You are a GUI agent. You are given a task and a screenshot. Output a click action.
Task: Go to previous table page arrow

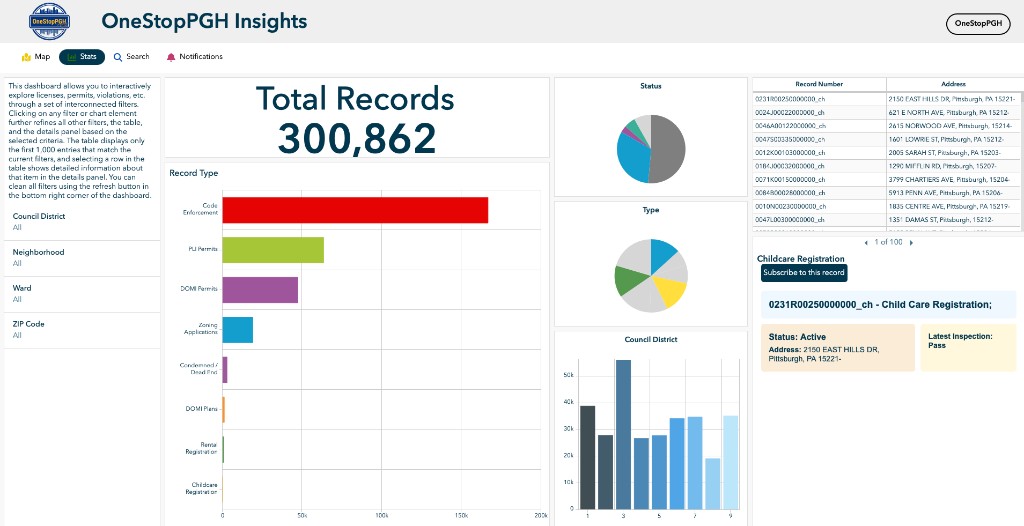coord(866,242)
